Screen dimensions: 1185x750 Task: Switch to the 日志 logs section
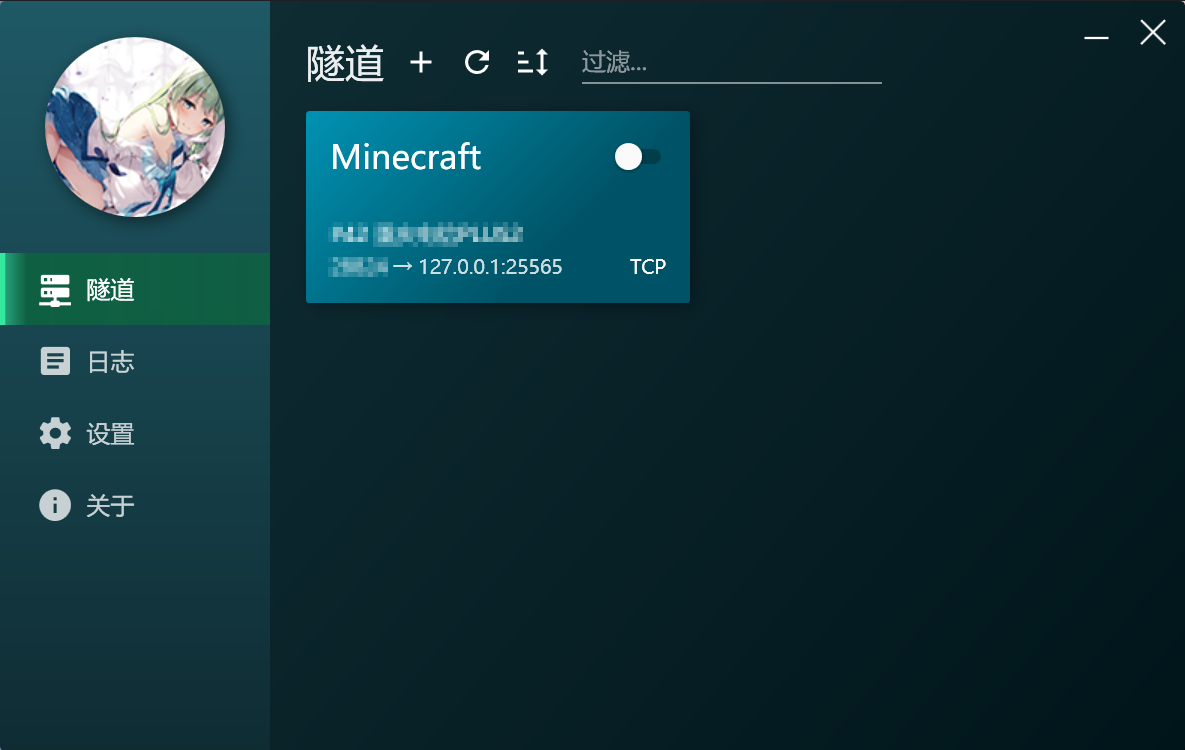click(x=108, y=361)
